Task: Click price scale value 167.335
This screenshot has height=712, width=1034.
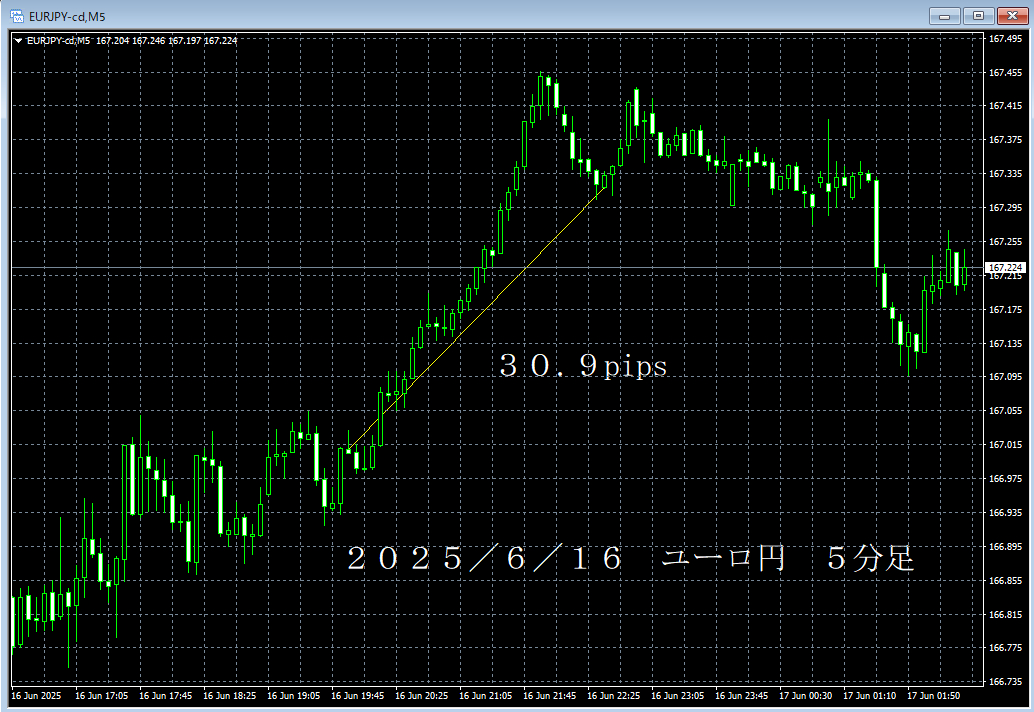Action: pyautogui.click(x=1005, y=173)
